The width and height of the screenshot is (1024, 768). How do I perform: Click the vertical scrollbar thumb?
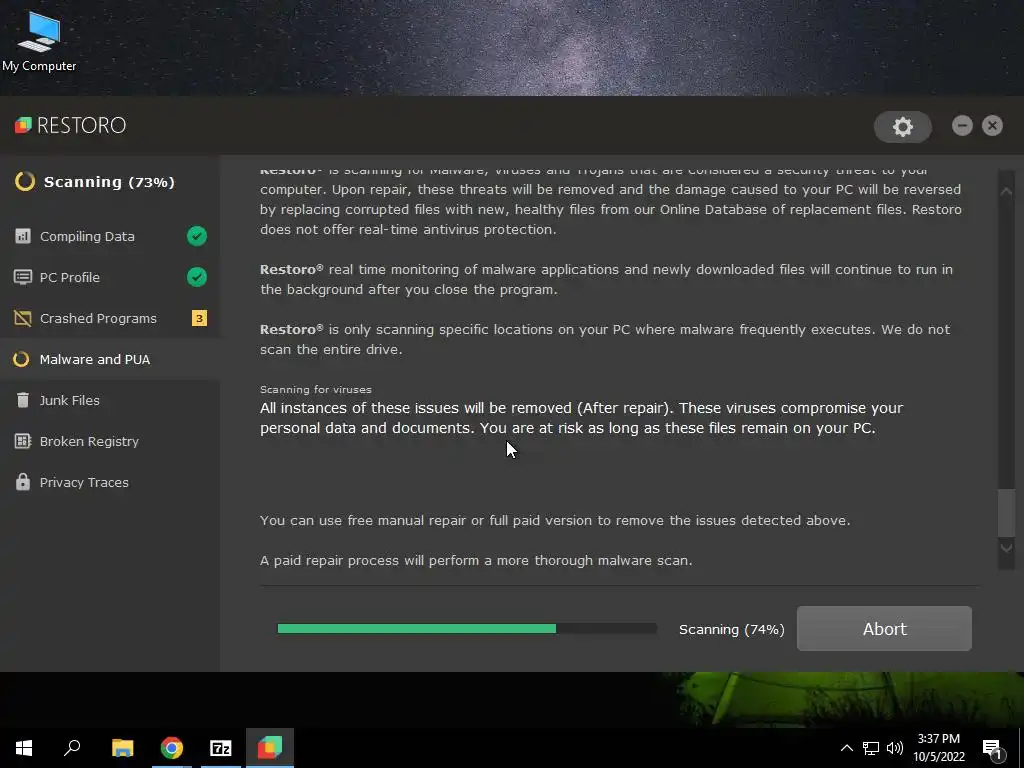coord(1006,511)
